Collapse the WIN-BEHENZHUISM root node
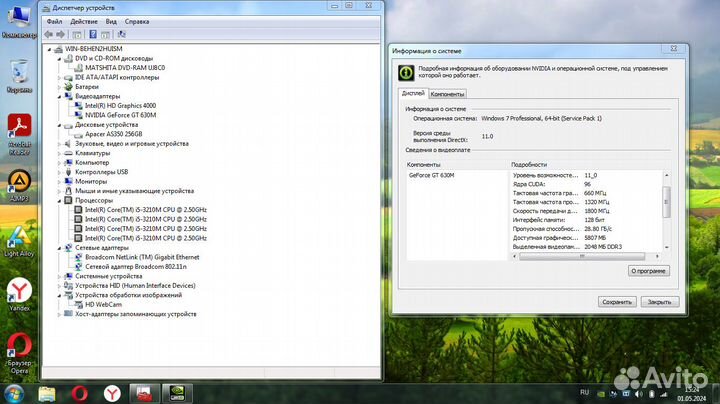Viewport: 720px width, 404px height. 50,49
